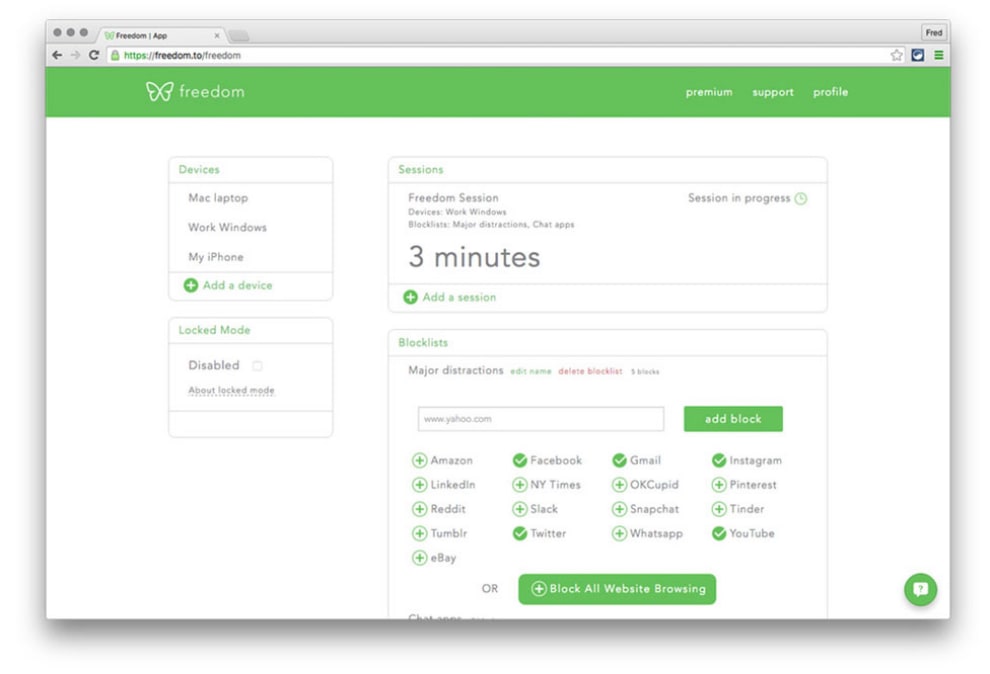
Task: Click the add block button
Action: 733,419
